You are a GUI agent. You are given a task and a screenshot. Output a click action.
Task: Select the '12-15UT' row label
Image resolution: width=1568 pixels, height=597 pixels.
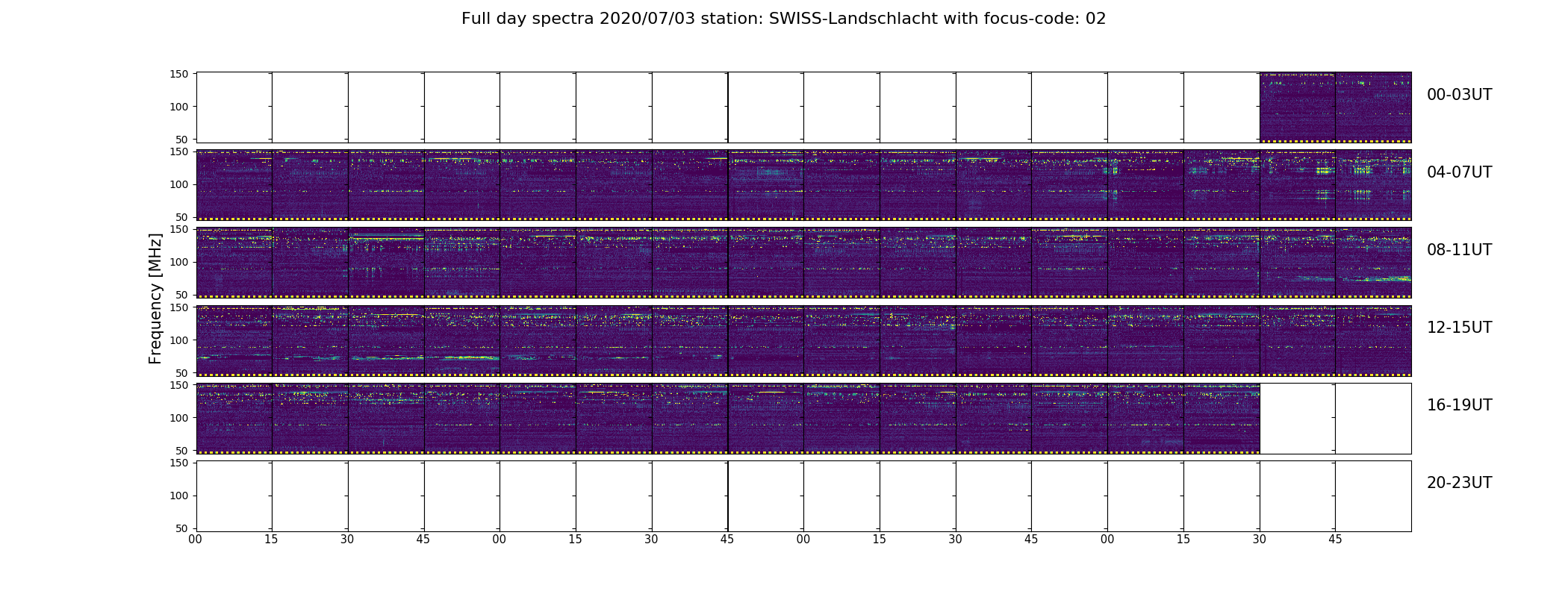tap(1459, 328)
